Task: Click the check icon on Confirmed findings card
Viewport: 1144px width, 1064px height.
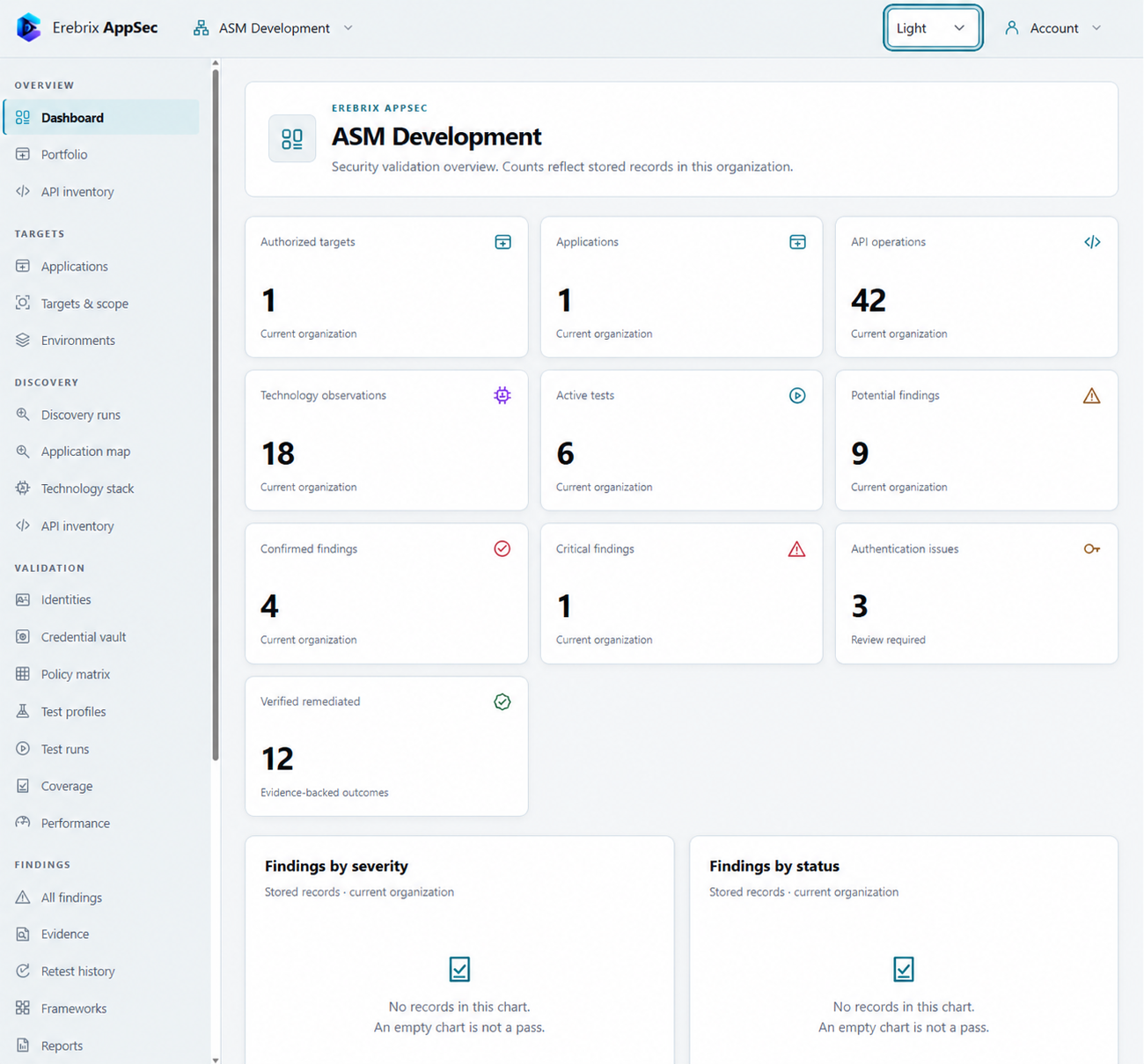Action: [x=502, y=548]
